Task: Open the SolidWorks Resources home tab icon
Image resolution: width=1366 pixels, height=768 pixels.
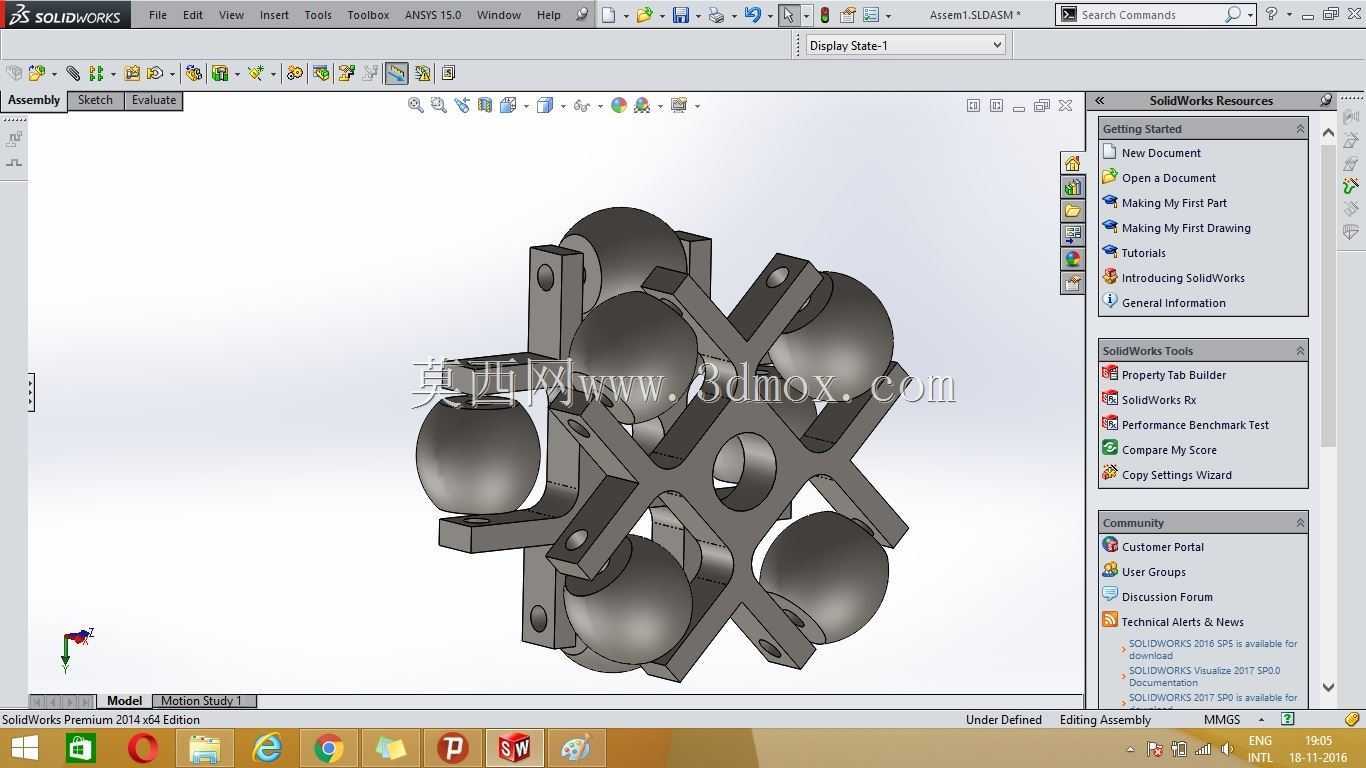Action: point(1072,163)
